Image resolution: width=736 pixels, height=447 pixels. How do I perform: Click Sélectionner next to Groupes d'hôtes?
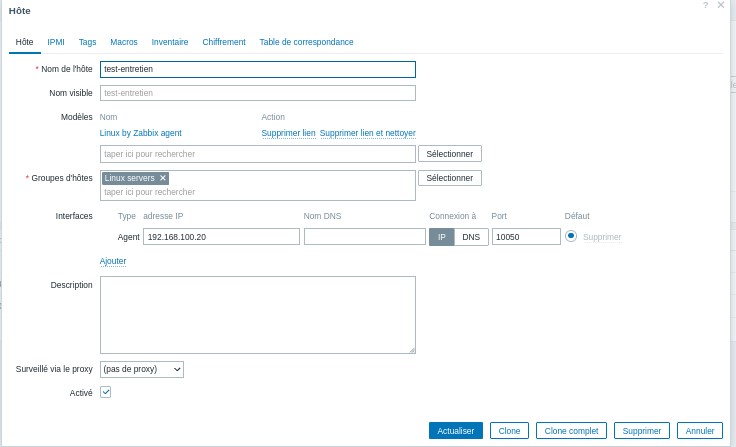coord(450,178)
